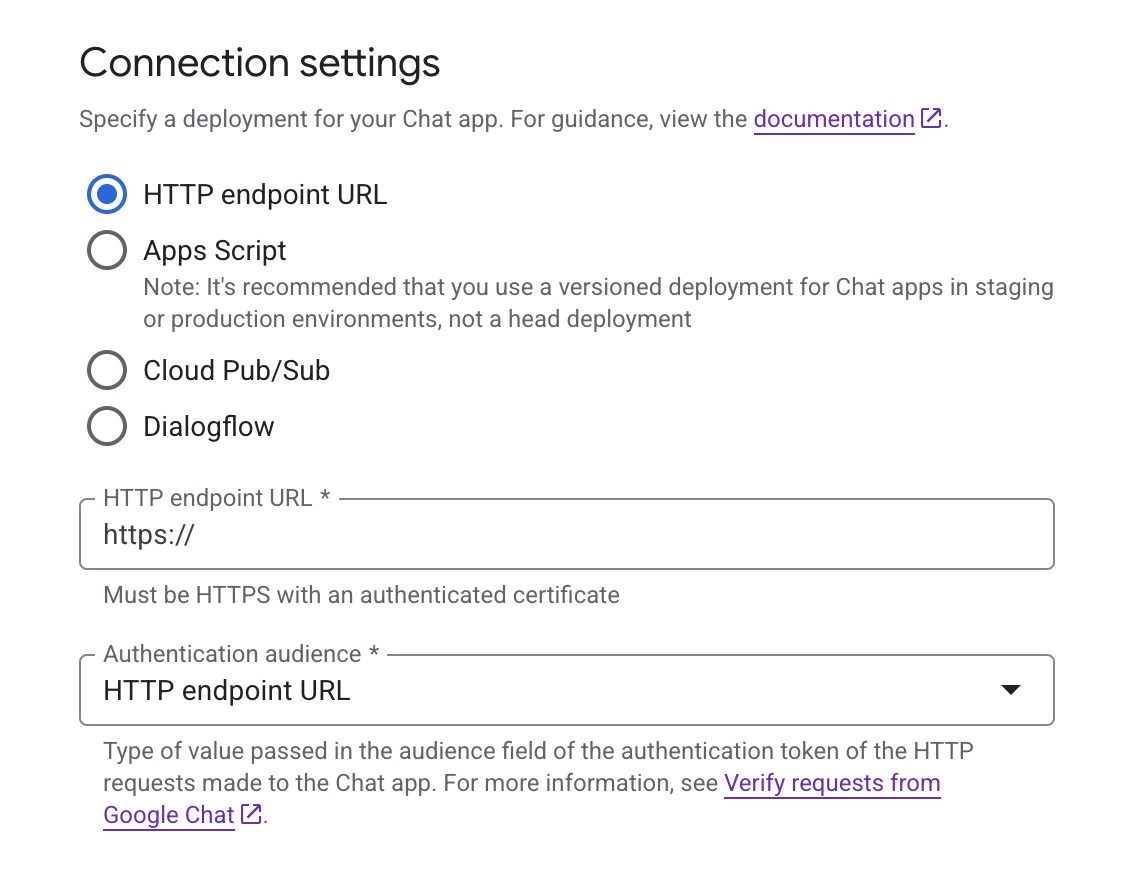Screen dimensions: 1136x882
Task: Select the Cloud Pub/Sub radio button
Action: pyautogui.click(x=107, y=370)
